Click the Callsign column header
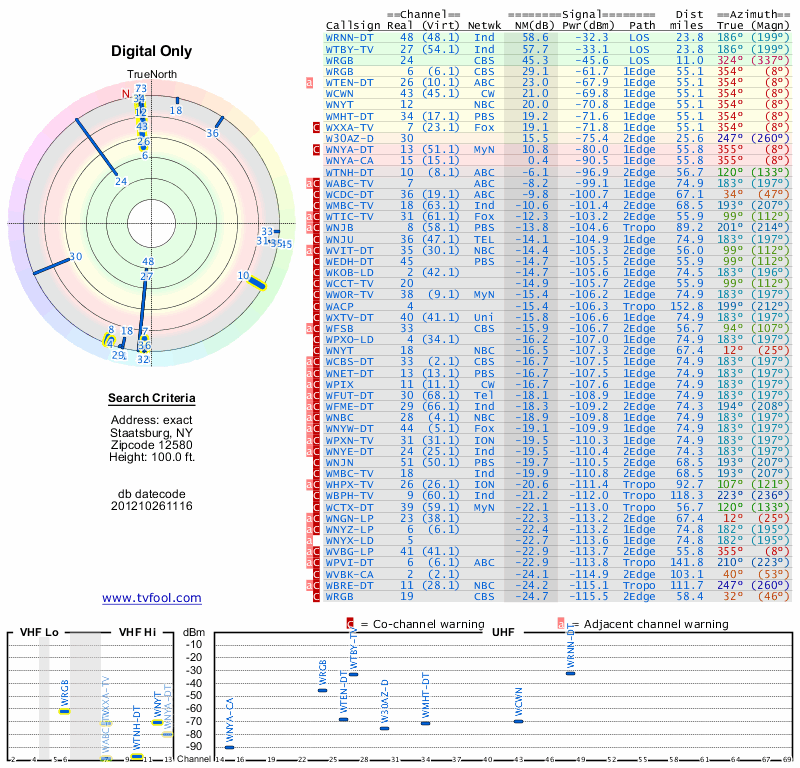 [352, 26]
